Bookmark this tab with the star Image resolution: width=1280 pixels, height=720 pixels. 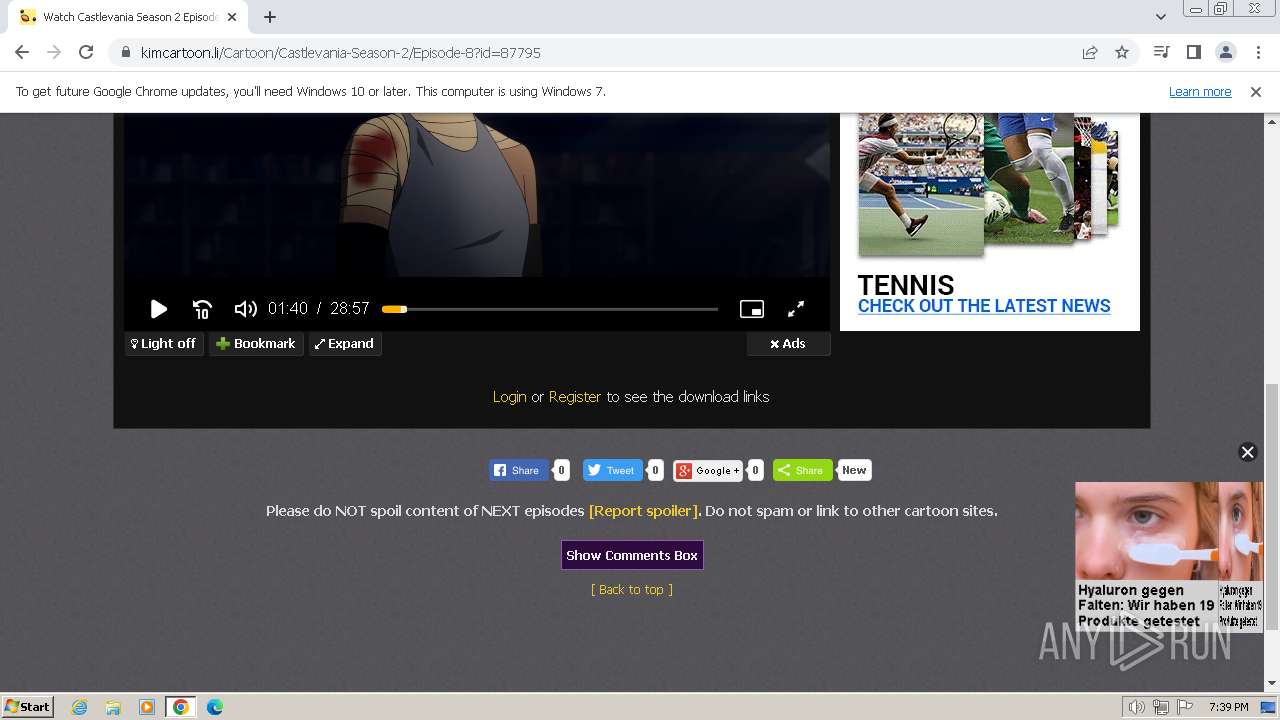pyautogui.click(x=1122, y=52)
